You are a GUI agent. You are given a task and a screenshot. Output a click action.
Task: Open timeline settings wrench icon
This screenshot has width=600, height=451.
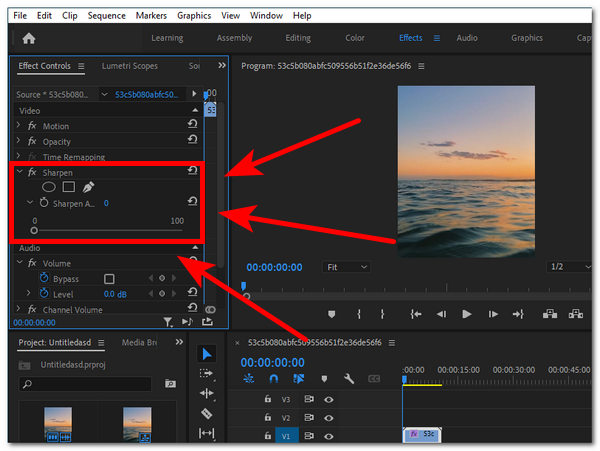click(x=349, y=379)
